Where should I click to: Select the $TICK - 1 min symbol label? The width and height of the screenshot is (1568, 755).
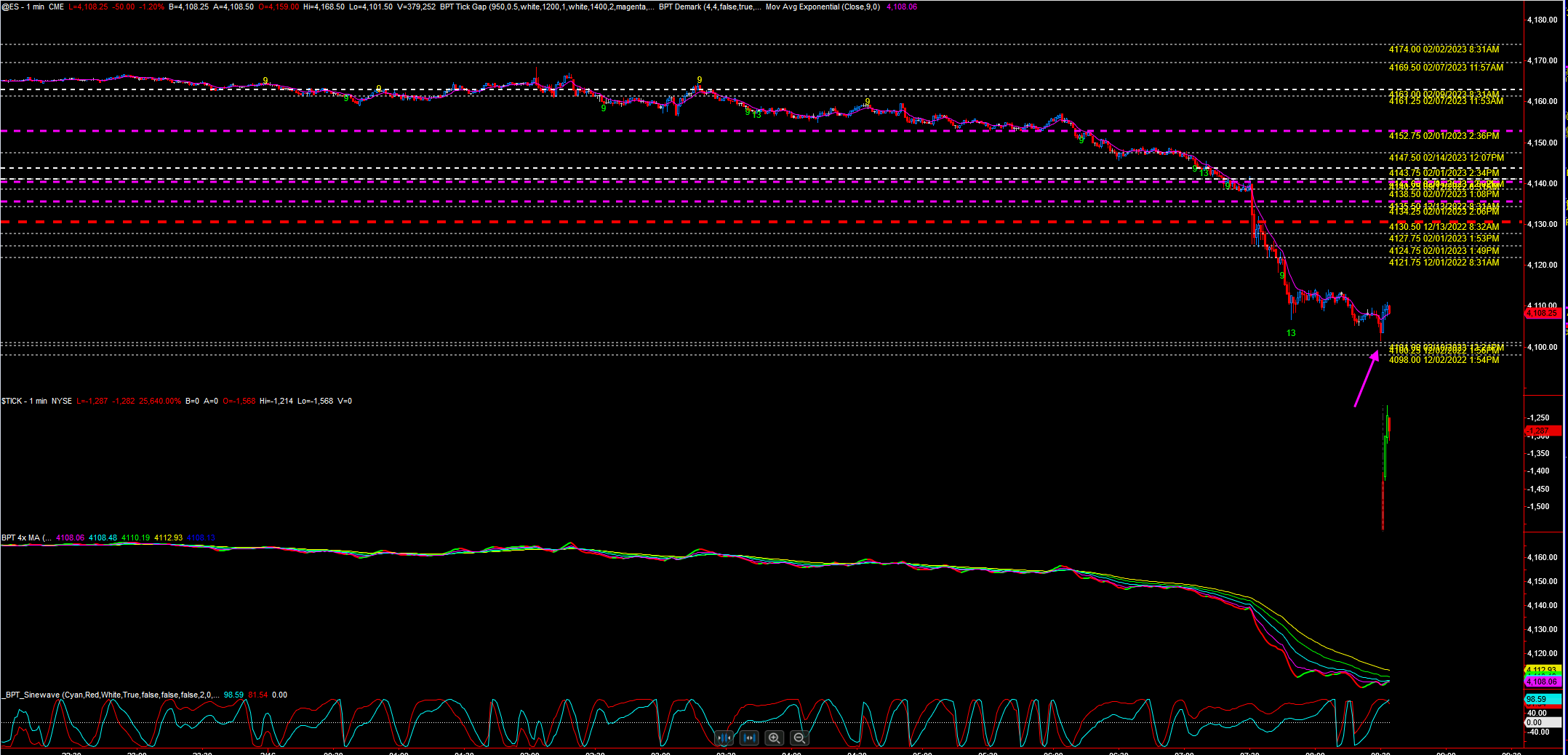pos(24,401)
